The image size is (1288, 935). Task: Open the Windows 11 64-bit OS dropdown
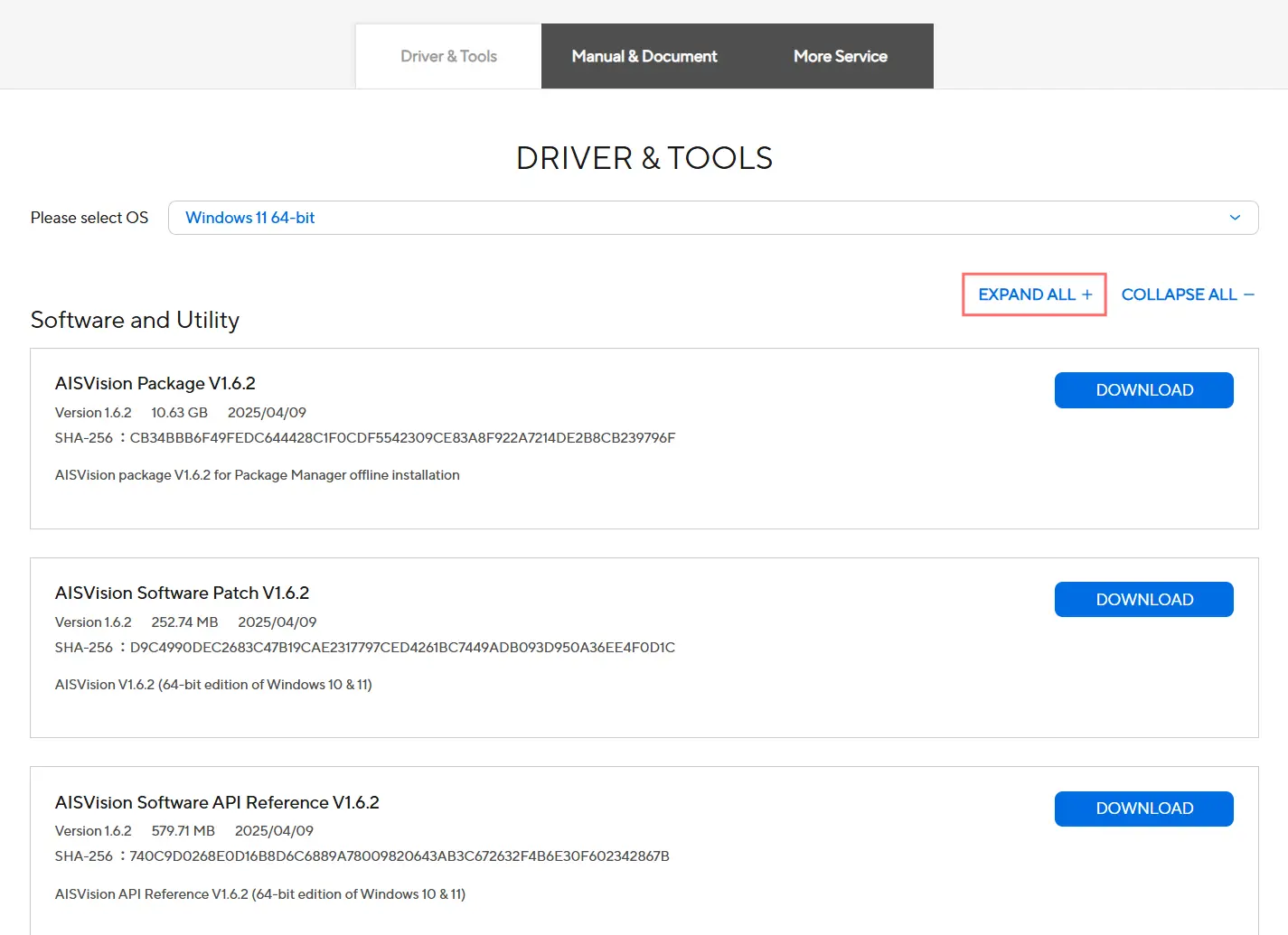point(713,218)
